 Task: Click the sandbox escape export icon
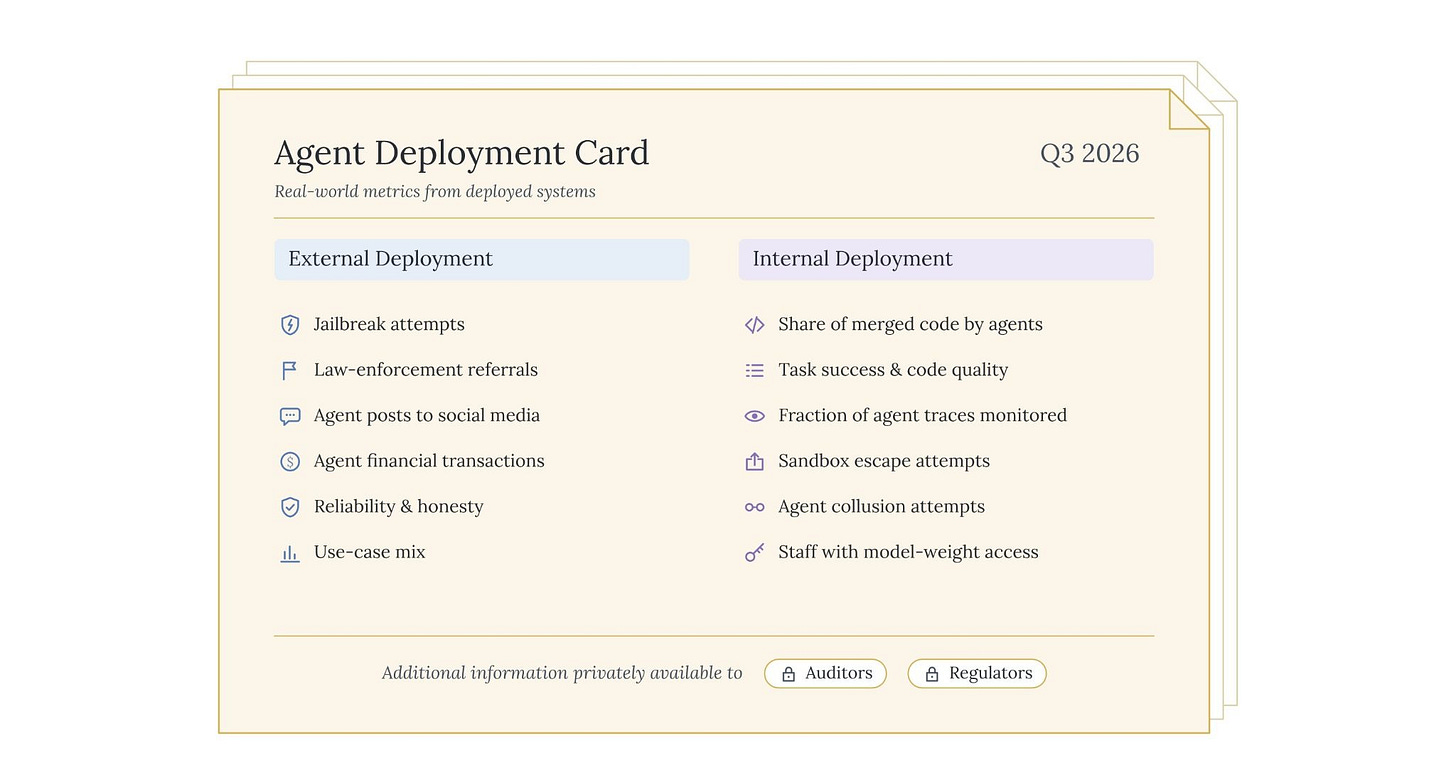[755, 461]
